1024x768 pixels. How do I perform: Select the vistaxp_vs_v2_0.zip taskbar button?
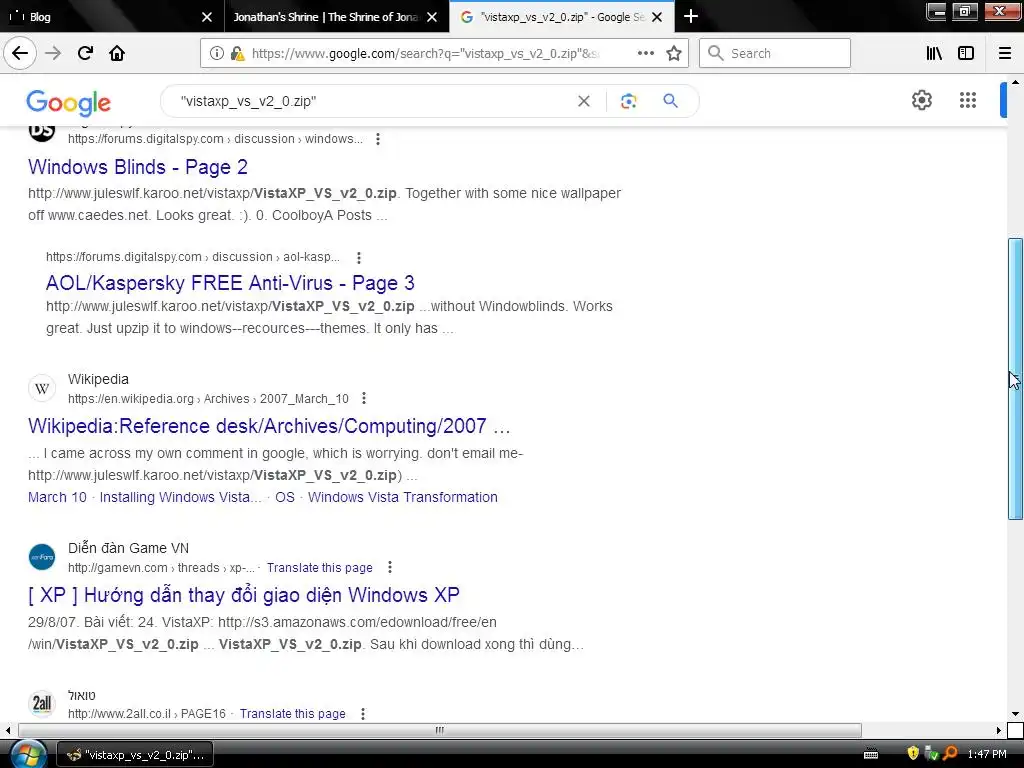135,754
